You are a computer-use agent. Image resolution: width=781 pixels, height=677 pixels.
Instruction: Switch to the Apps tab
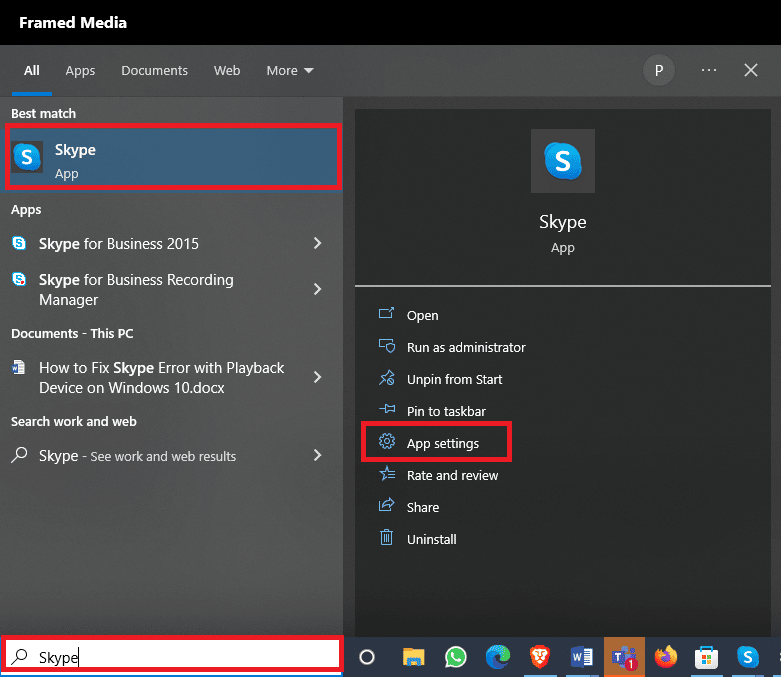click(x=80, y=71)
